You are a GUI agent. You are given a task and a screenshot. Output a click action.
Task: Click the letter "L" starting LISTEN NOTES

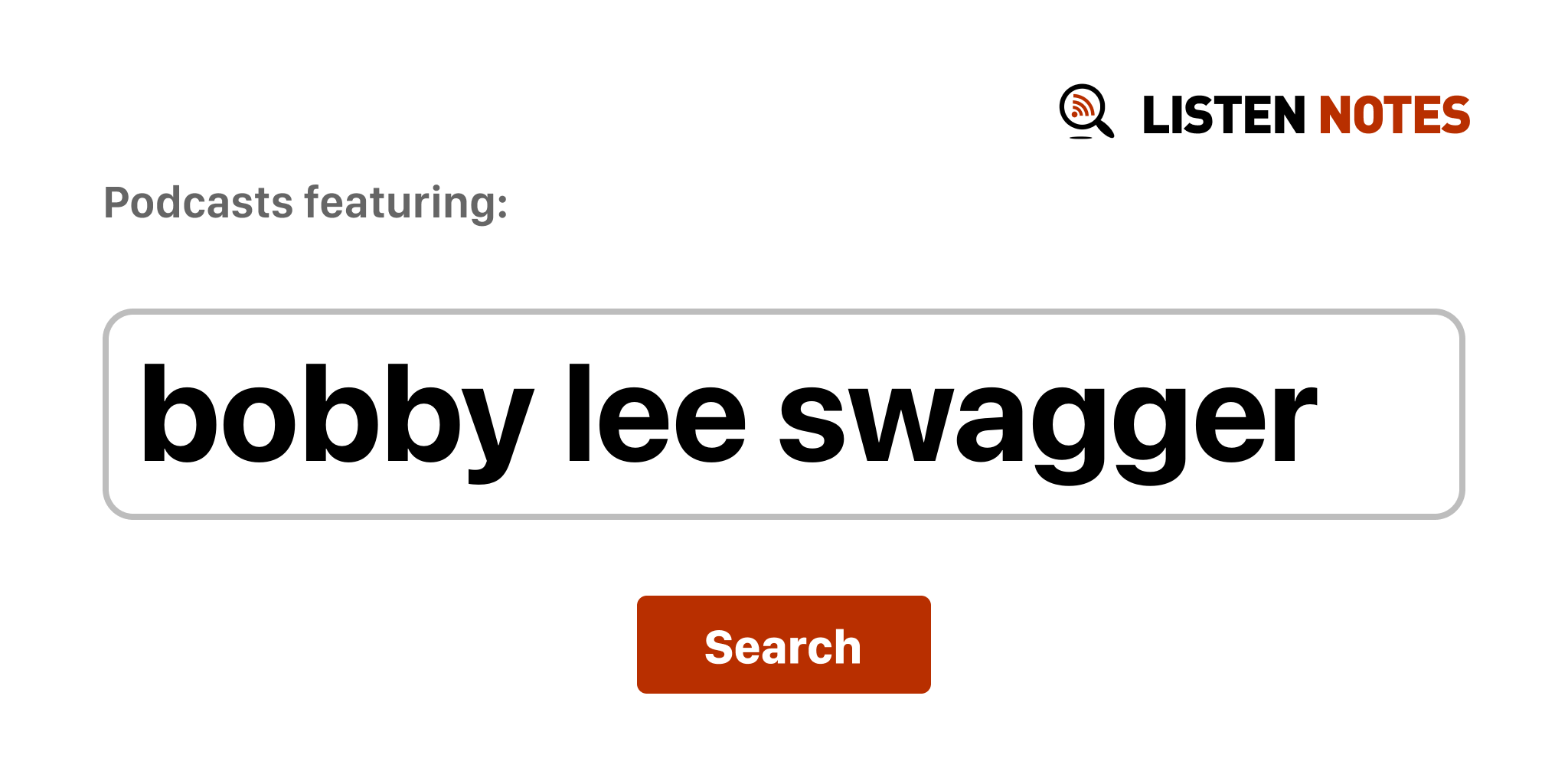[x=1156, y=116]
